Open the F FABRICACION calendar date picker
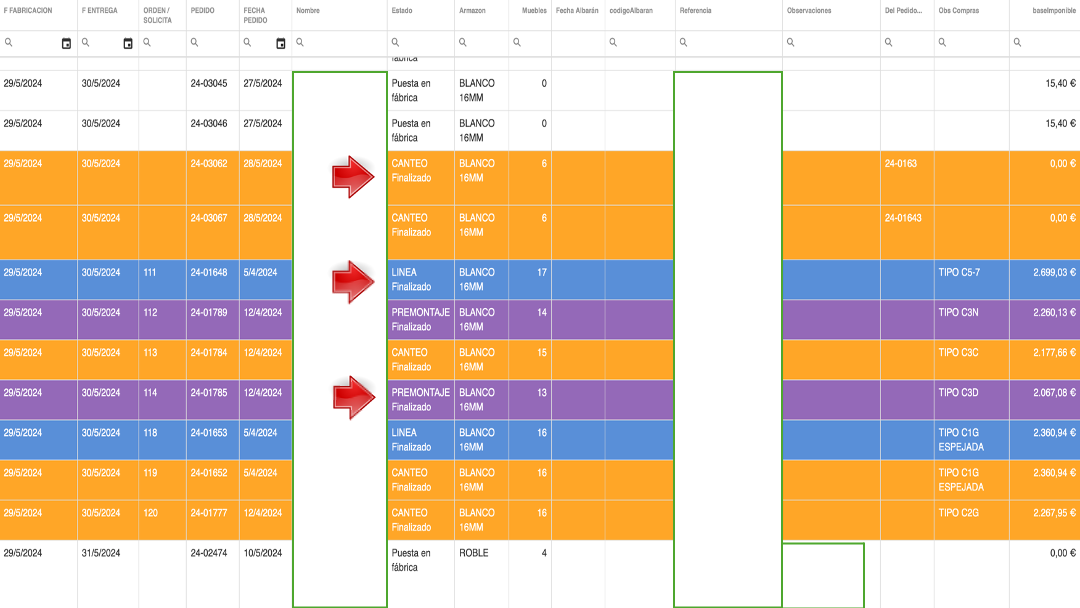The image size is (1080, 608). coord(66,43)
